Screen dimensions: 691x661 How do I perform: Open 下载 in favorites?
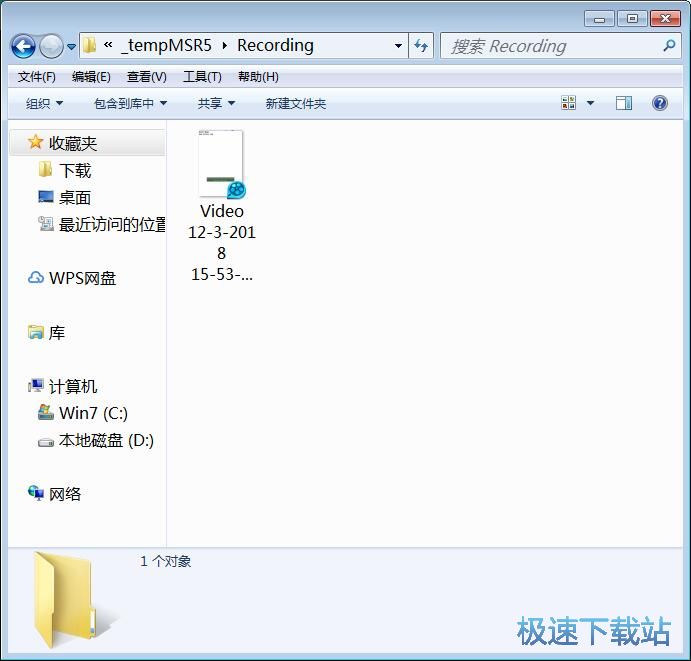75,171
